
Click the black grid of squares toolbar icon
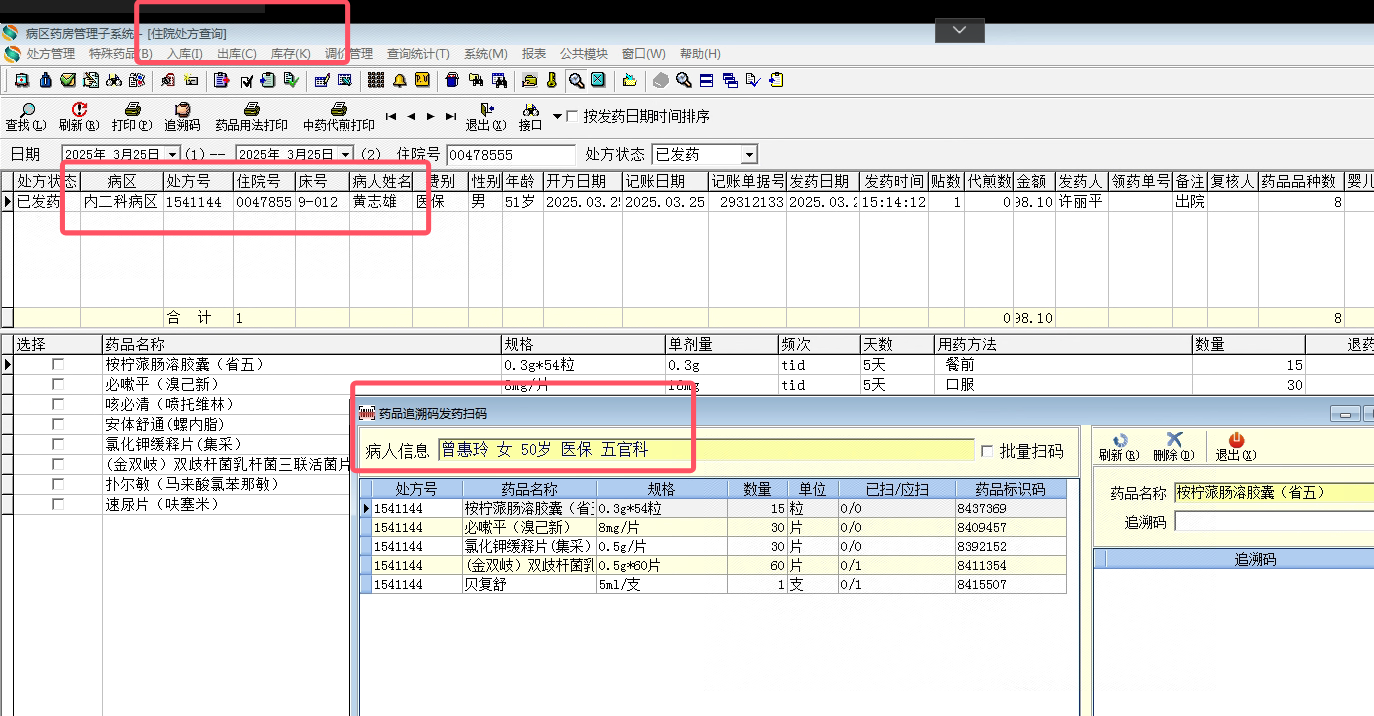click(376, 80)
